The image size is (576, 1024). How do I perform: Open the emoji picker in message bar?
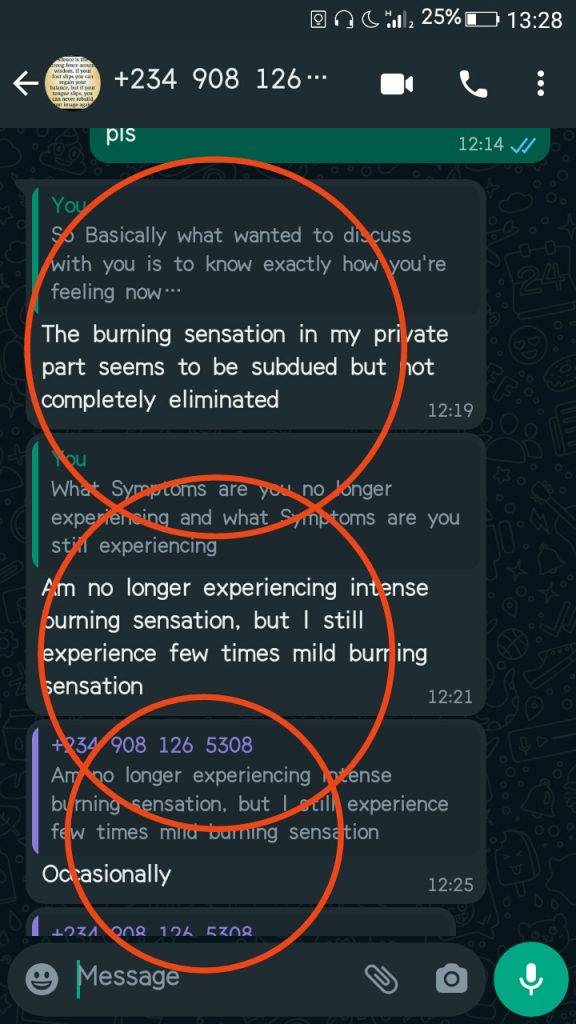coord(42,979)
